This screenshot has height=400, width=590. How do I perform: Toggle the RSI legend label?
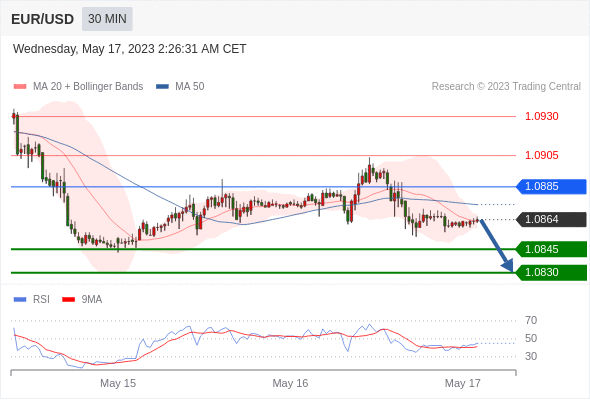coord(41,300)
